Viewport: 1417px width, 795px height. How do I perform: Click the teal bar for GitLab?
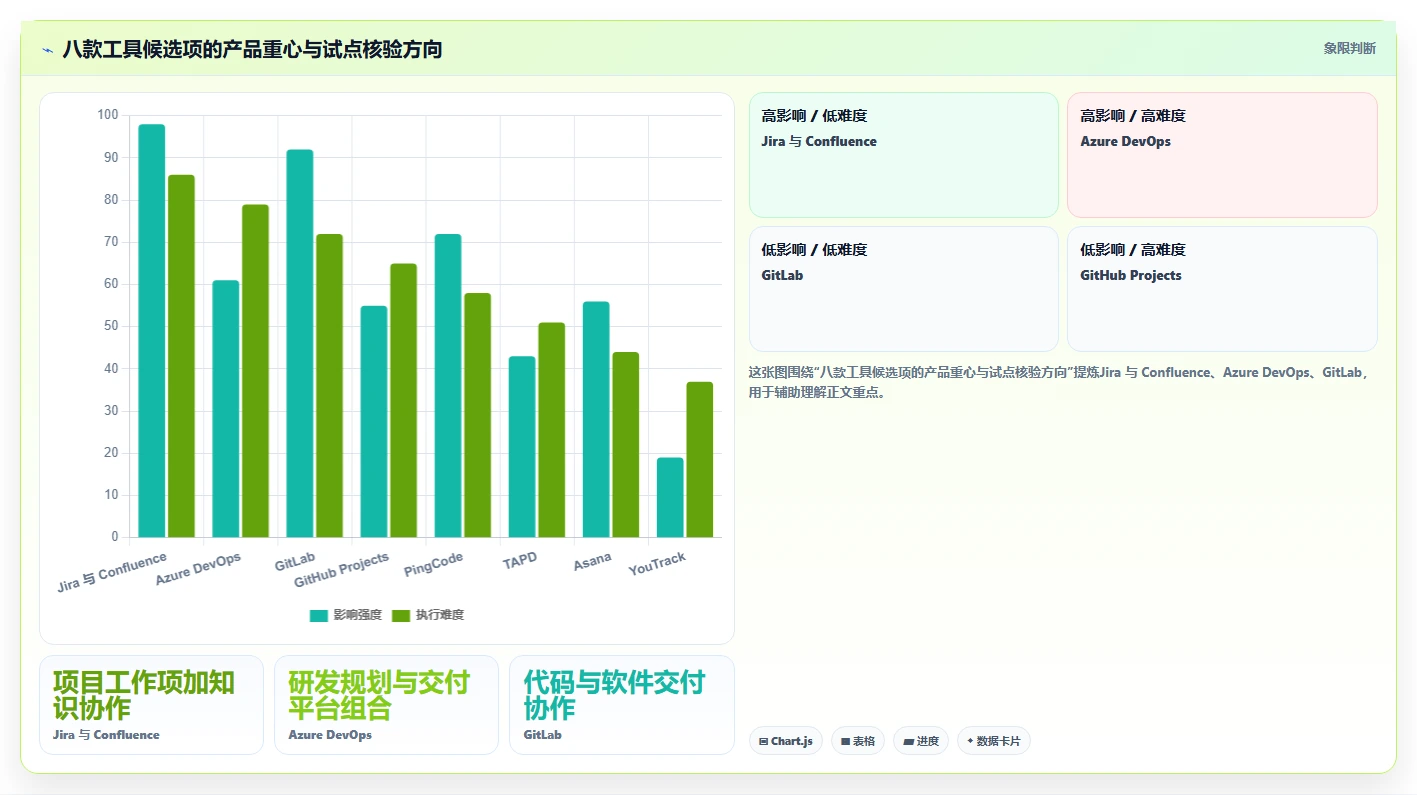[300, 343]
